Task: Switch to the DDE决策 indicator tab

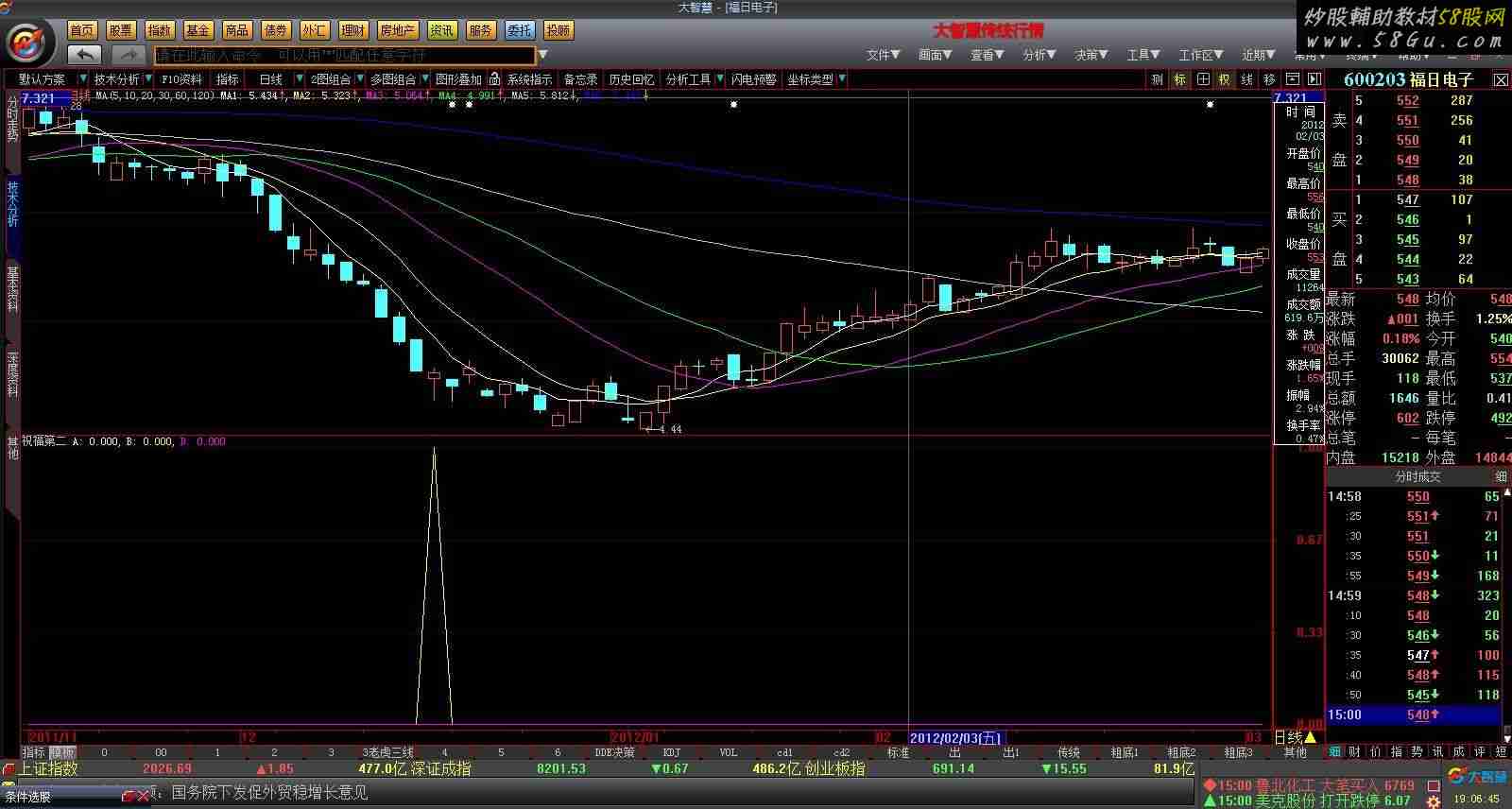Action: point(614,753)
